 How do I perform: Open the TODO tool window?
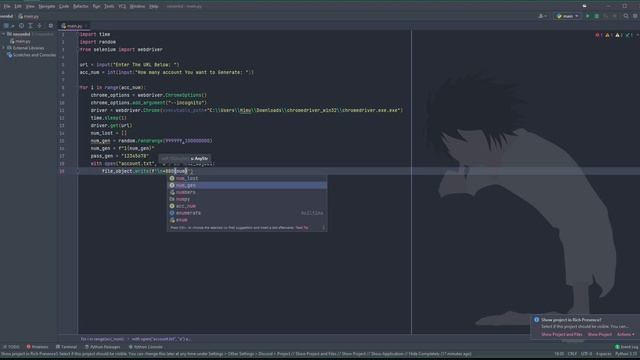pos(11,347)
